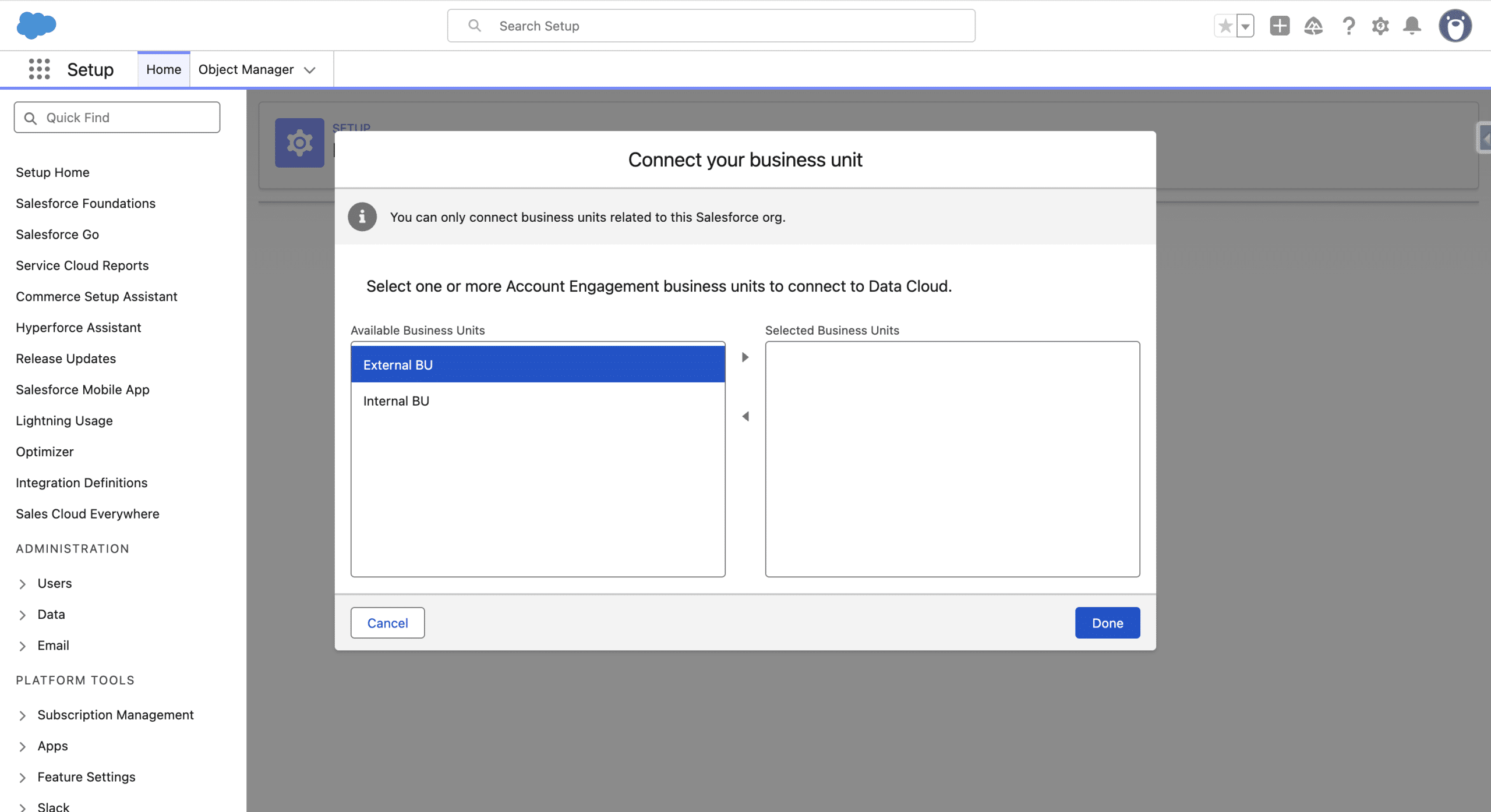The image size is (1491, 812).
Task: Switch to the Home tab
Action: (x=164, y=69)
